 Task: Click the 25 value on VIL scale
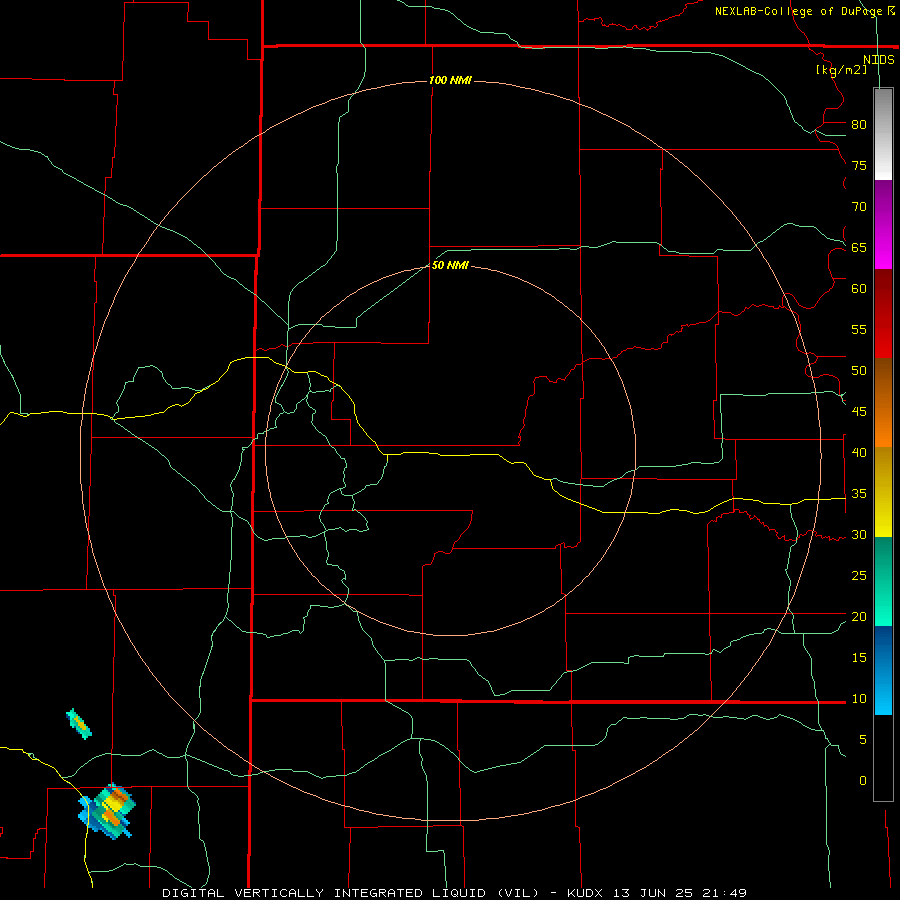859,576
